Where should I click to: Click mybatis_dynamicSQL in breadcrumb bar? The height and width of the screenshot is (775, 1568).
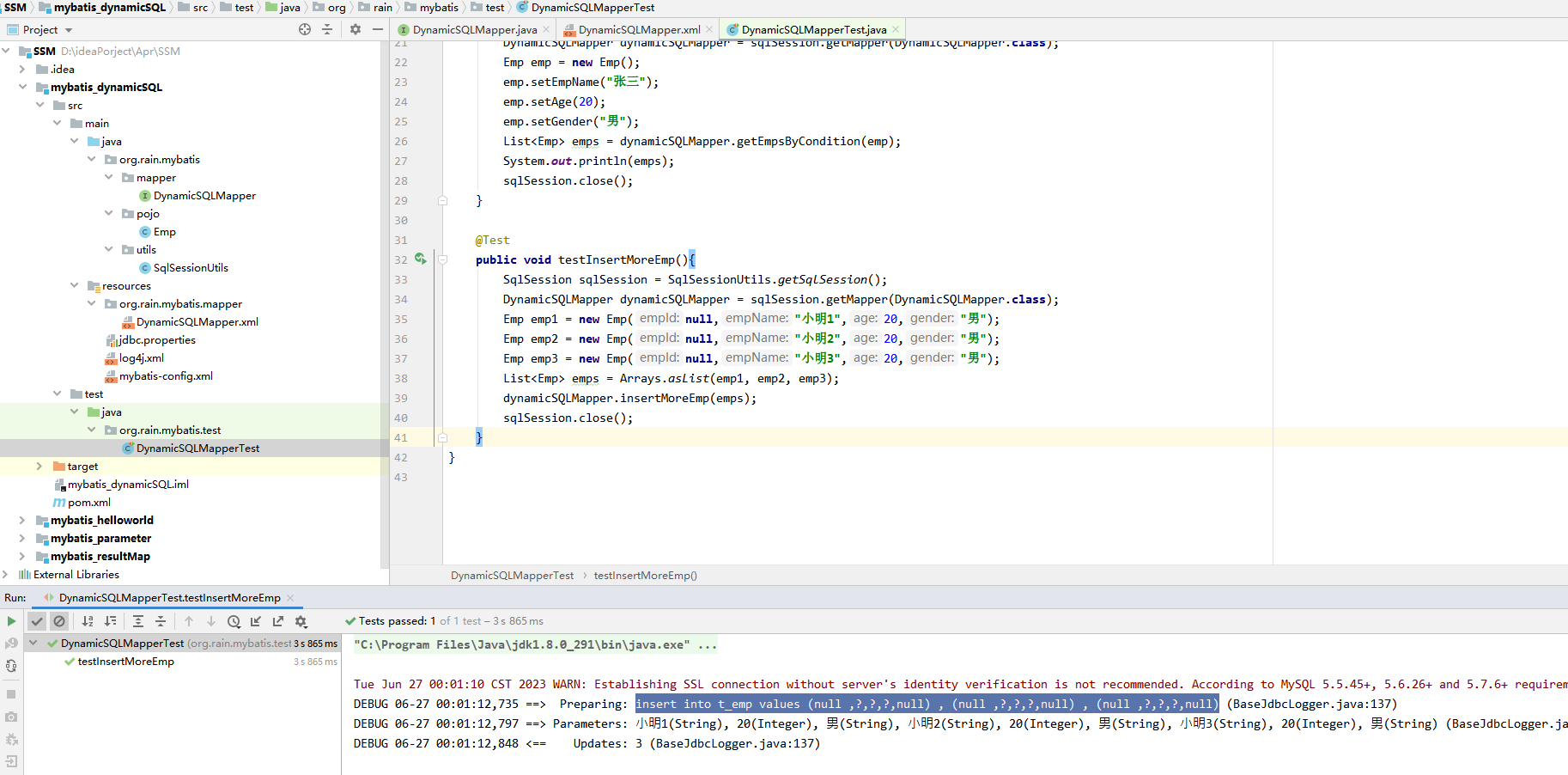coord(109,7)
